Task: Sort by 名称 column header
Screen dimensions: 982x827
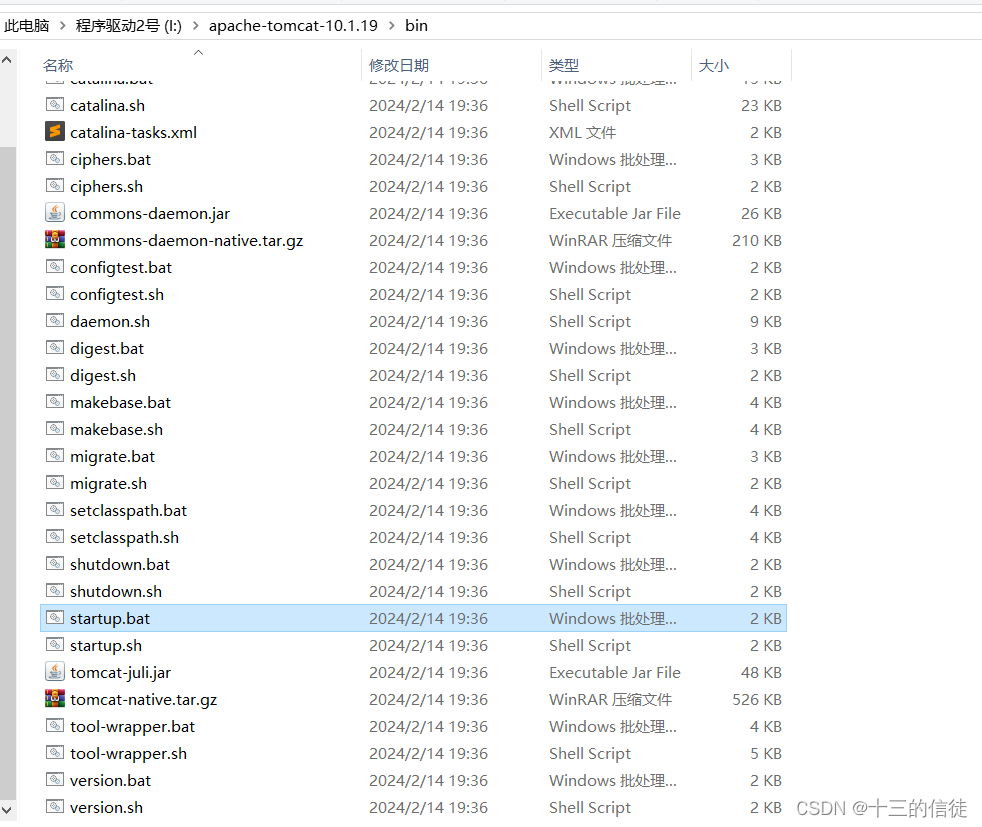Action: [58, 65]
